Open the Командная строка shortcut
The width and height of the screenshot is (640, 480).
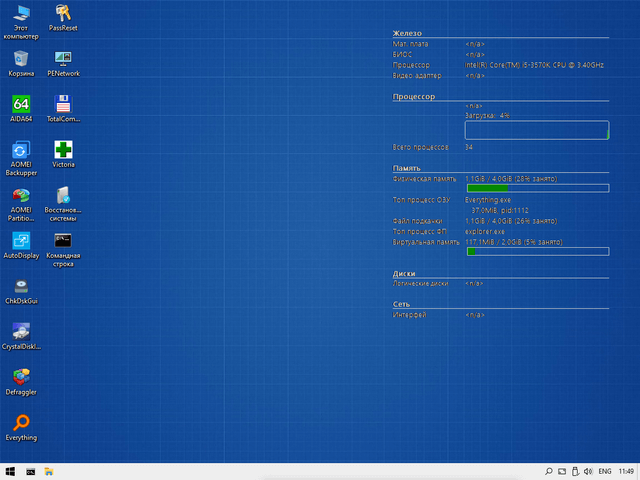[x=63, y=241]
